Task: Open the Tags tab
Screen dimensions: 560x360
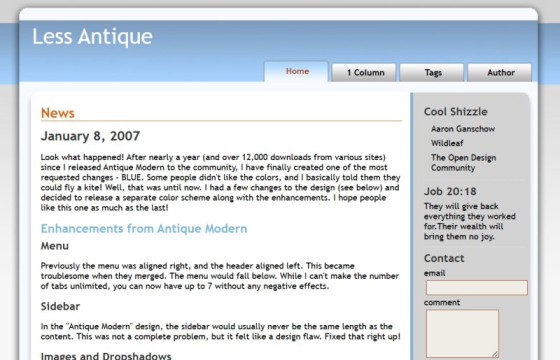Action: tap(432, 72)
